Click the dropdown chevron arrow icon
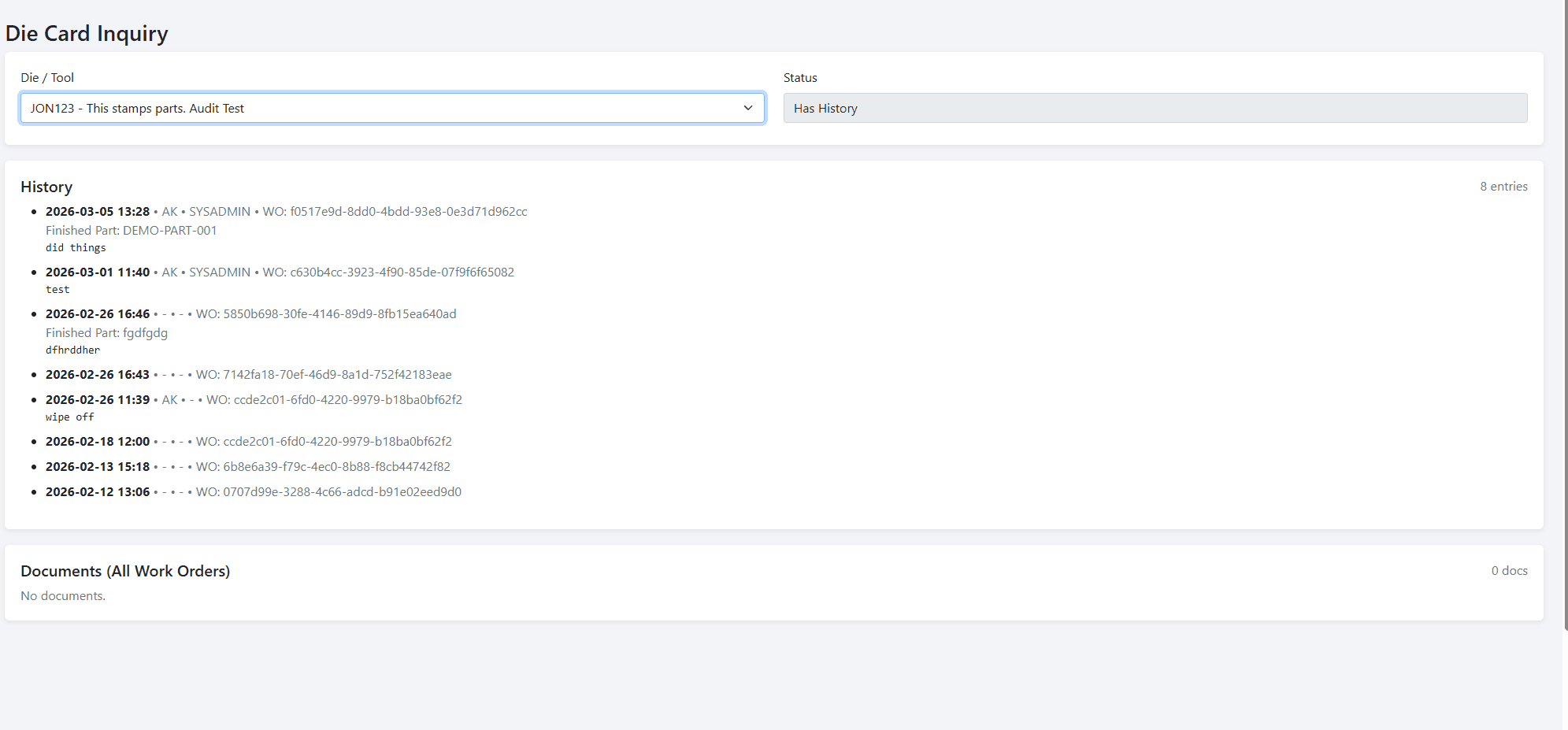 tap(747, 108)
